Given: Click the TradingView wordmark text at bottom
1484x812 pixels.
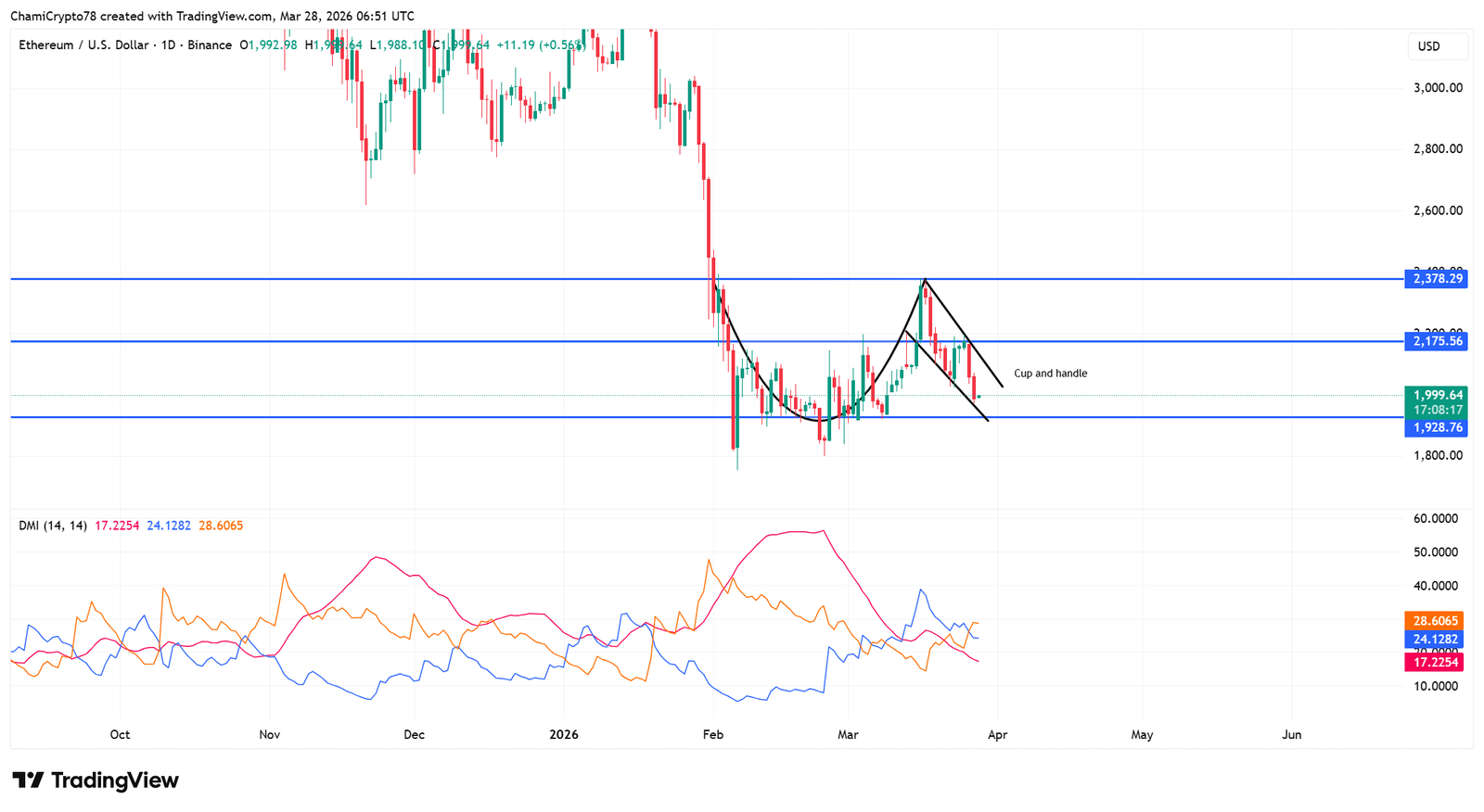Looking at the screenshot, I should 114,780.
